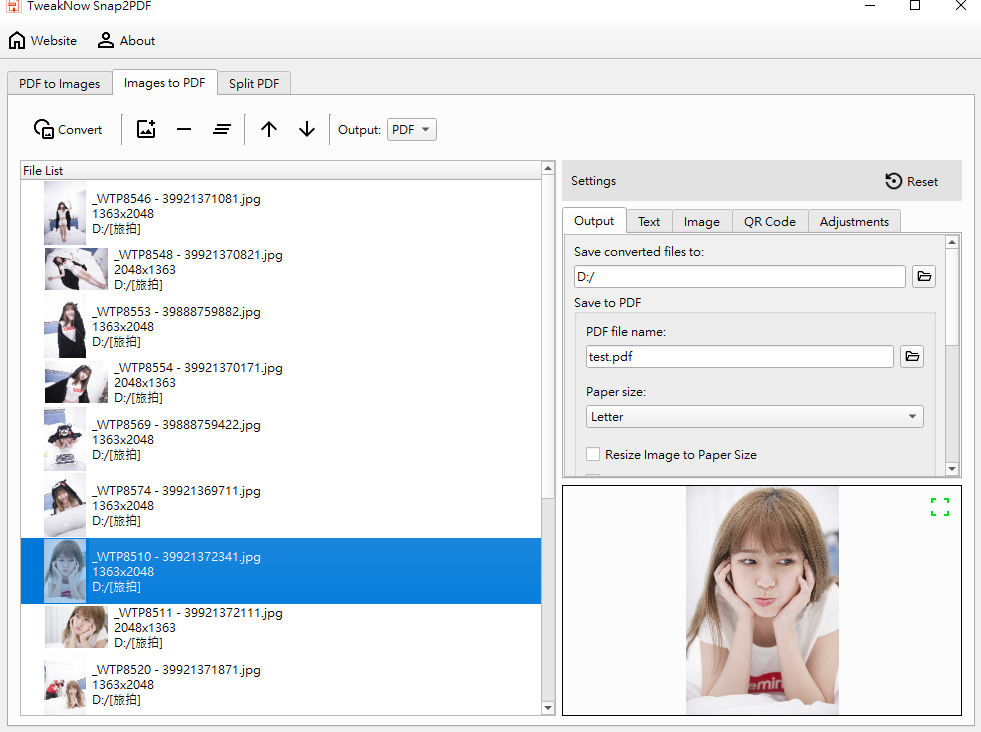Image resolution: width=981 pixels, height=732 pixels.
Task: Click the add image icon in toolbar
Action: click(x=146, y=130)
